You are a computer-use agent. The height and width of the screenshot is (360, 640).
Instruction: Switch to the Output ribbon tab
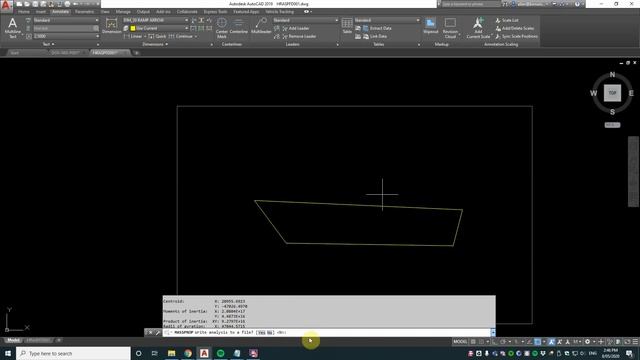tap(143, 12)
